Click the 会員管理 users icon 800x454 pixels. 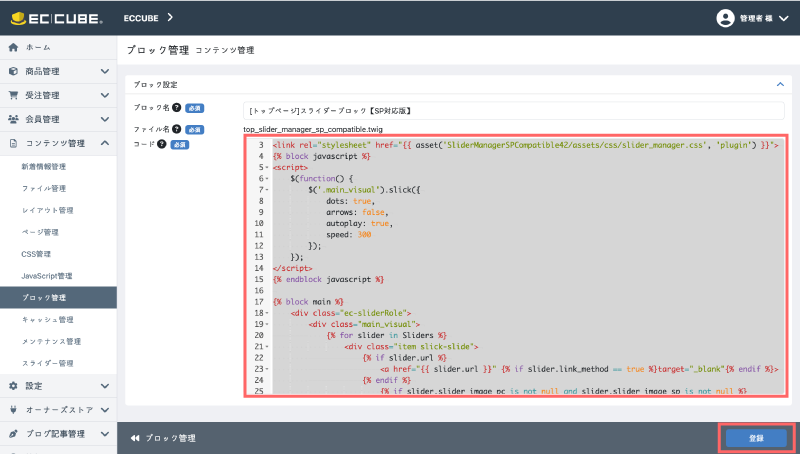13,119
